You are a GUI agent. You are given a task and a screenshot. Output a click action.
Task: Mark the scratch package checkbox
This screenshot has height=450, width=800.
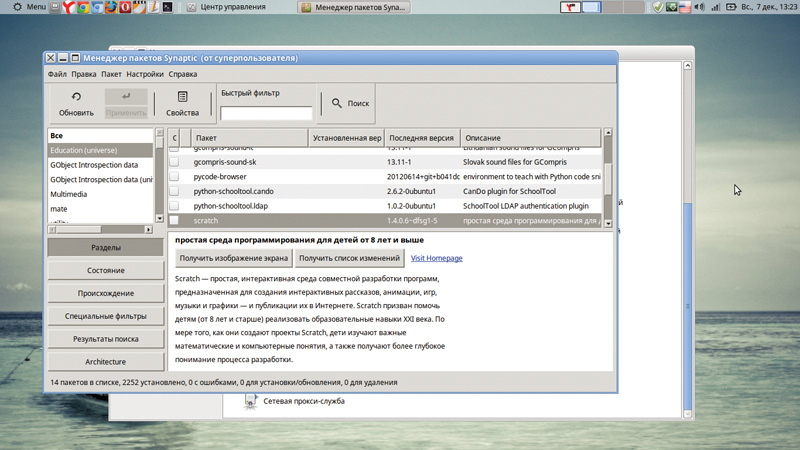pos(174,220)
